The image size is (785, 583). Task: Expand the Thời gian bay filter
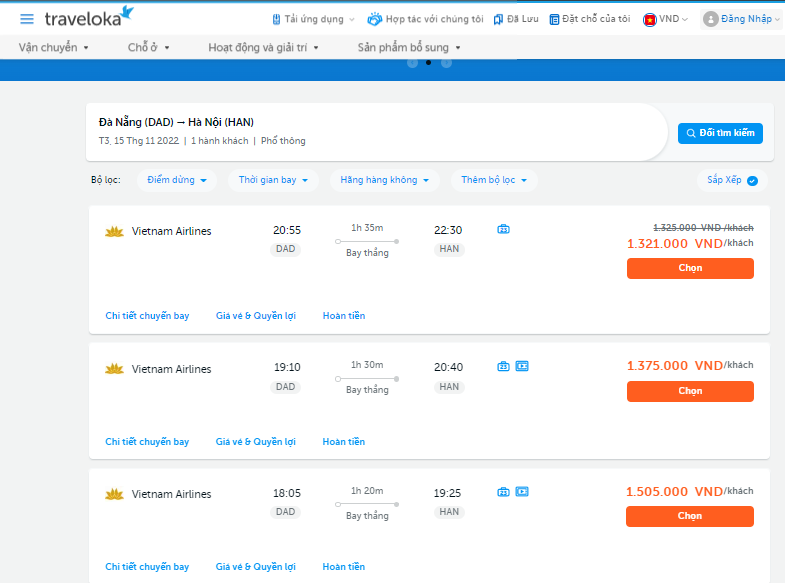(275, 180)
